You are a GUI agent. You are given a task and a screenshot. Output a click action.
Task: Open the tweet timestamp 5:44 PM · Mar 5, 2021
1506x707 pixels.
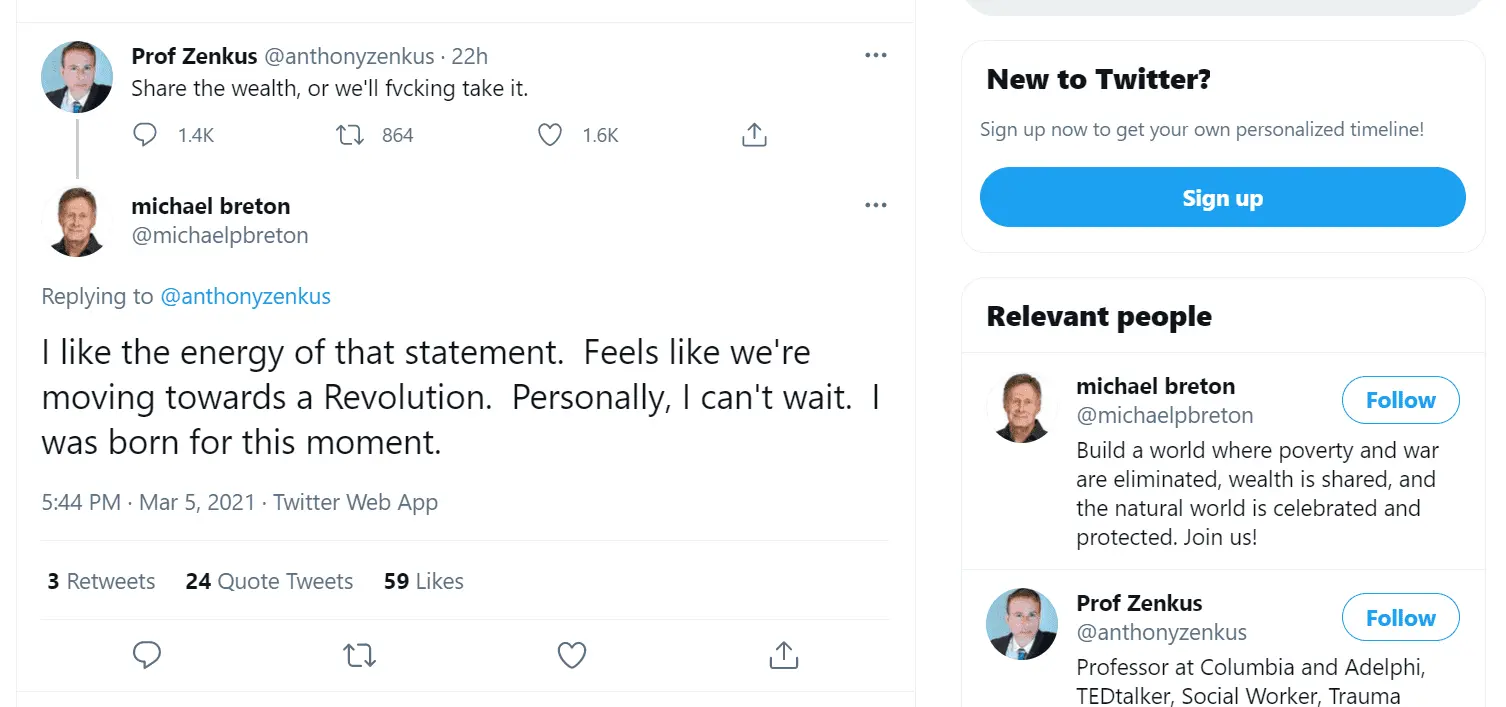148,502
